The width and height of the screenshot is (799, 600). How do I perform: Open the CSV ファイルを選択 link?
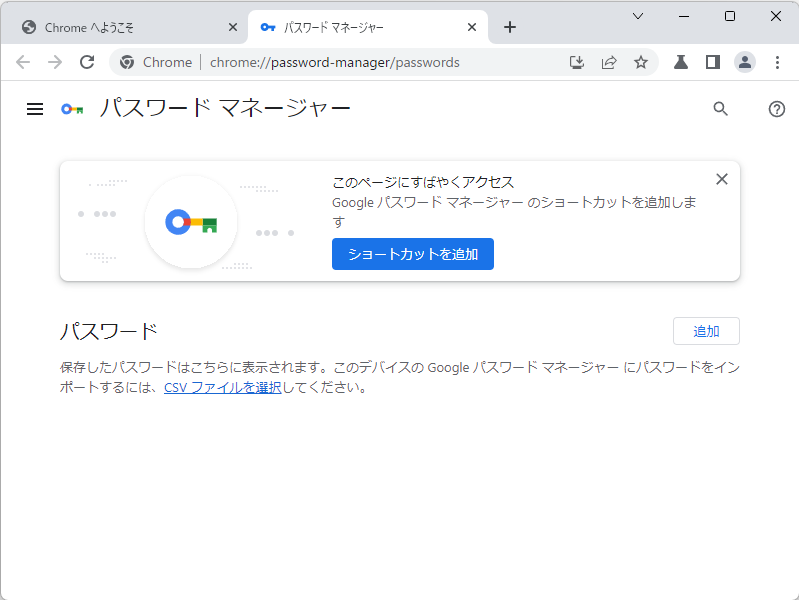(223, 387)
